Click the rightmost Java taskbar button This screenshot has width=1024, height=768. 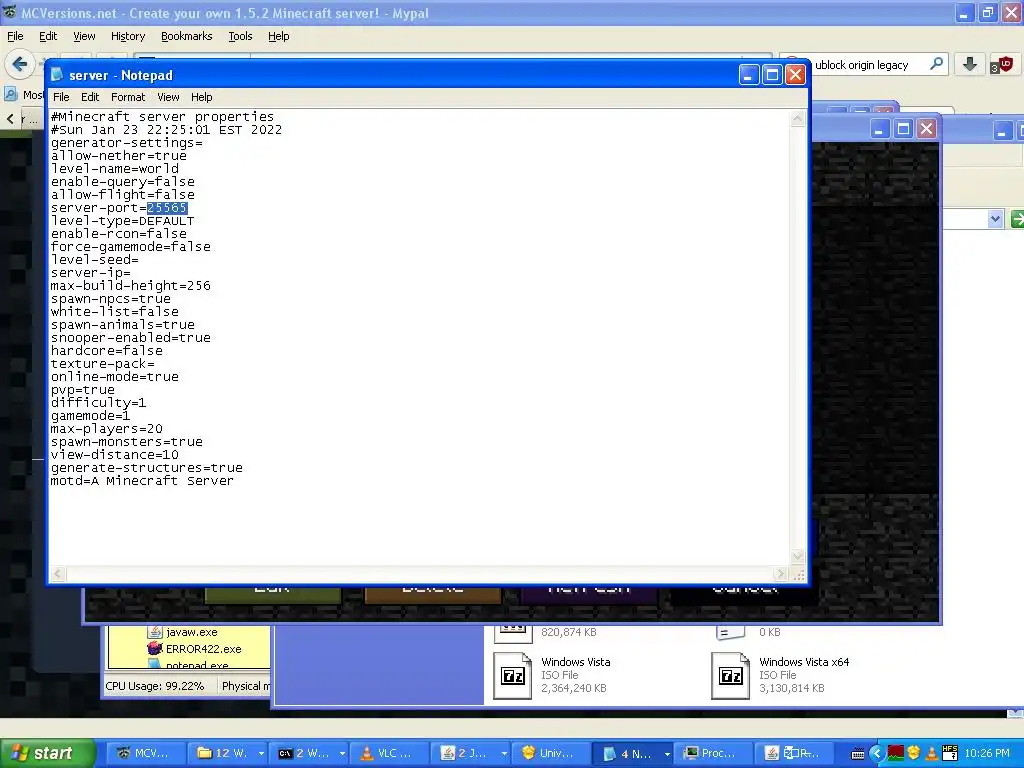795,753
